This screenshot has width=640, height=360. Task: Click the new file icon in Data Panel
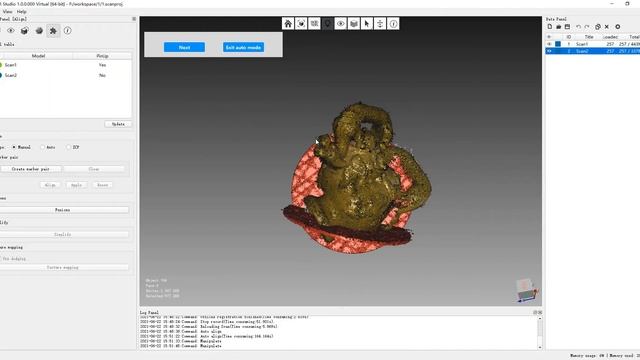coord(550,27)
